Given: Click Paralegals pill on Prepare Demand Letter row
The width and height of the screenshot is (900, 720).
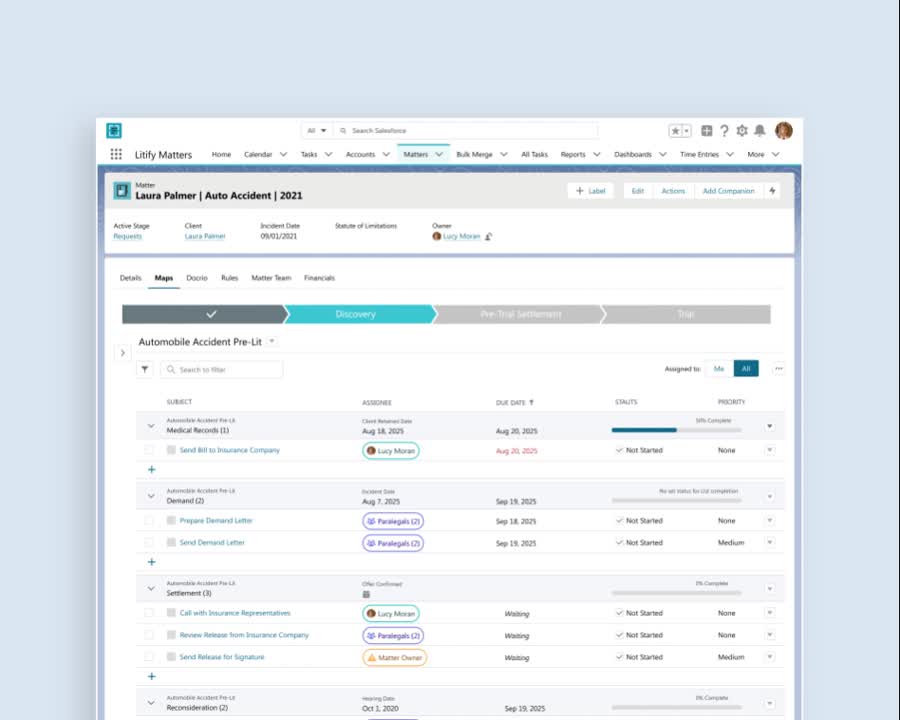Looking at the screenshot, I should click(393, 521).
